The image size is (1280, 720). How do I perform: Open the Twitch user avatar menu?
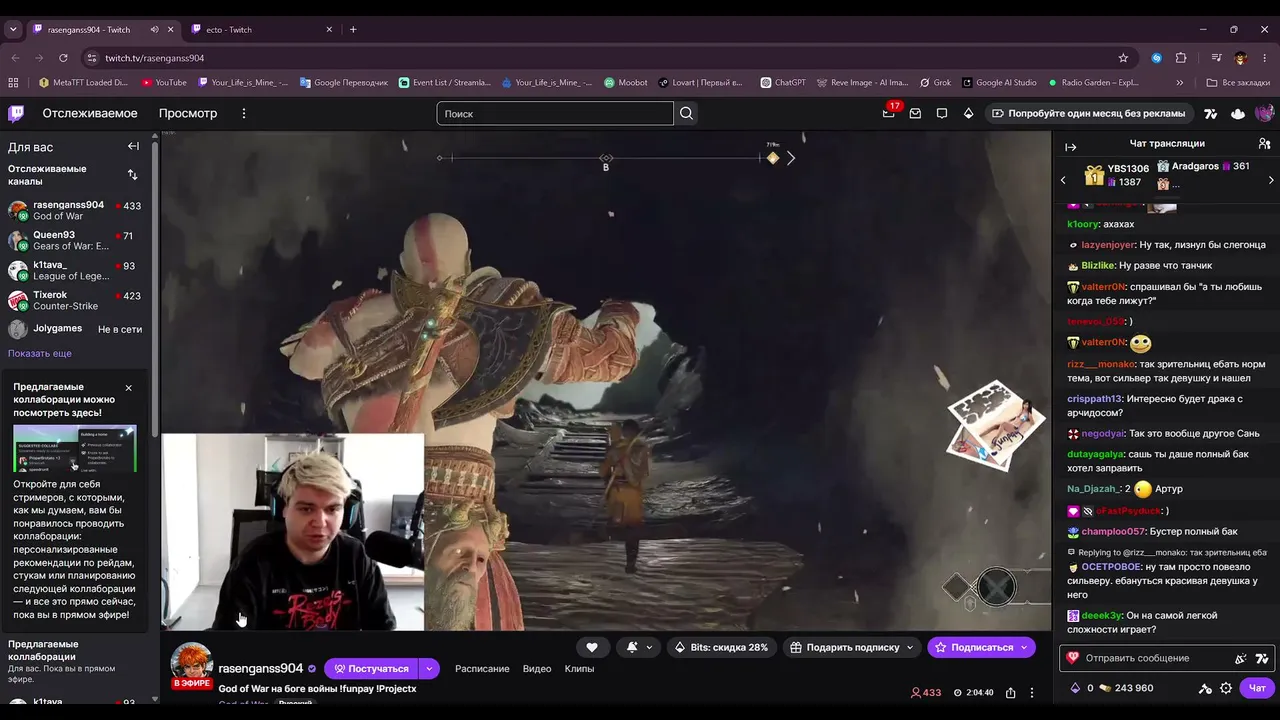point(1264,113)
